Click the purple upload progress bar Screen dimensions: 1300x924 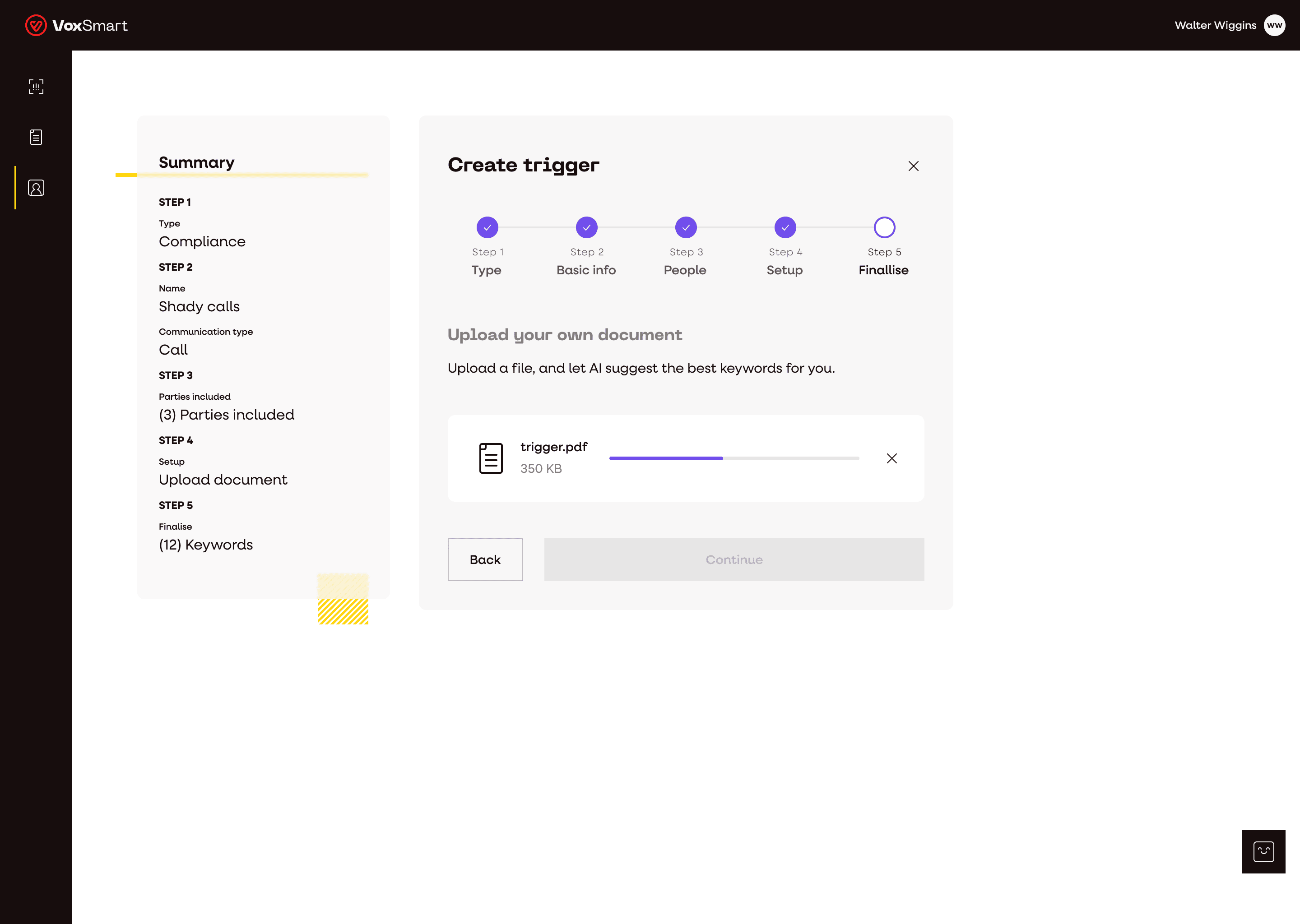666,458
